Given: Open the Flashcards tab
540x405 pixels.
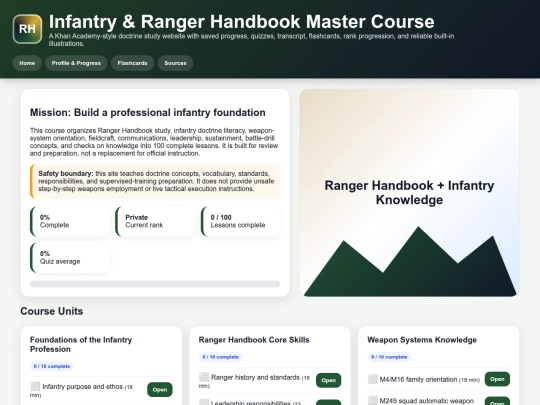Looking at the screenshot, I should click(x=132, y=63).
